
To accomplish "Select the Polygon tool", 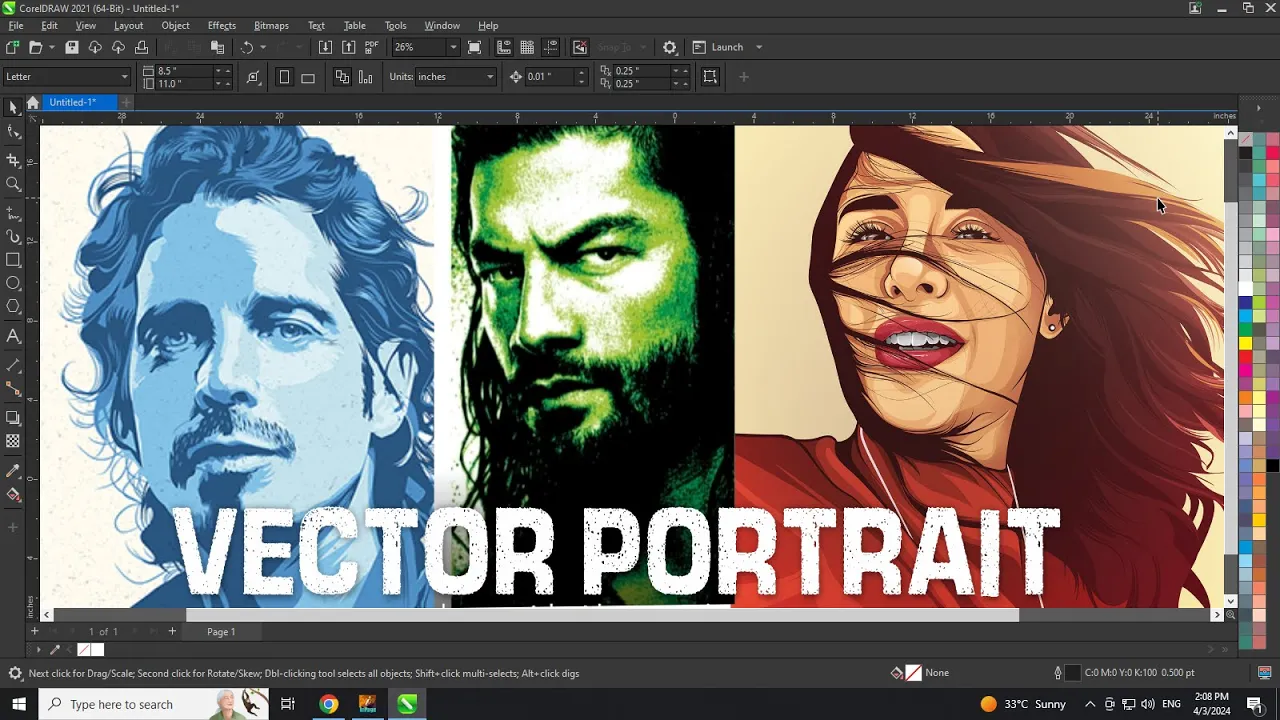I will (13, 307).
